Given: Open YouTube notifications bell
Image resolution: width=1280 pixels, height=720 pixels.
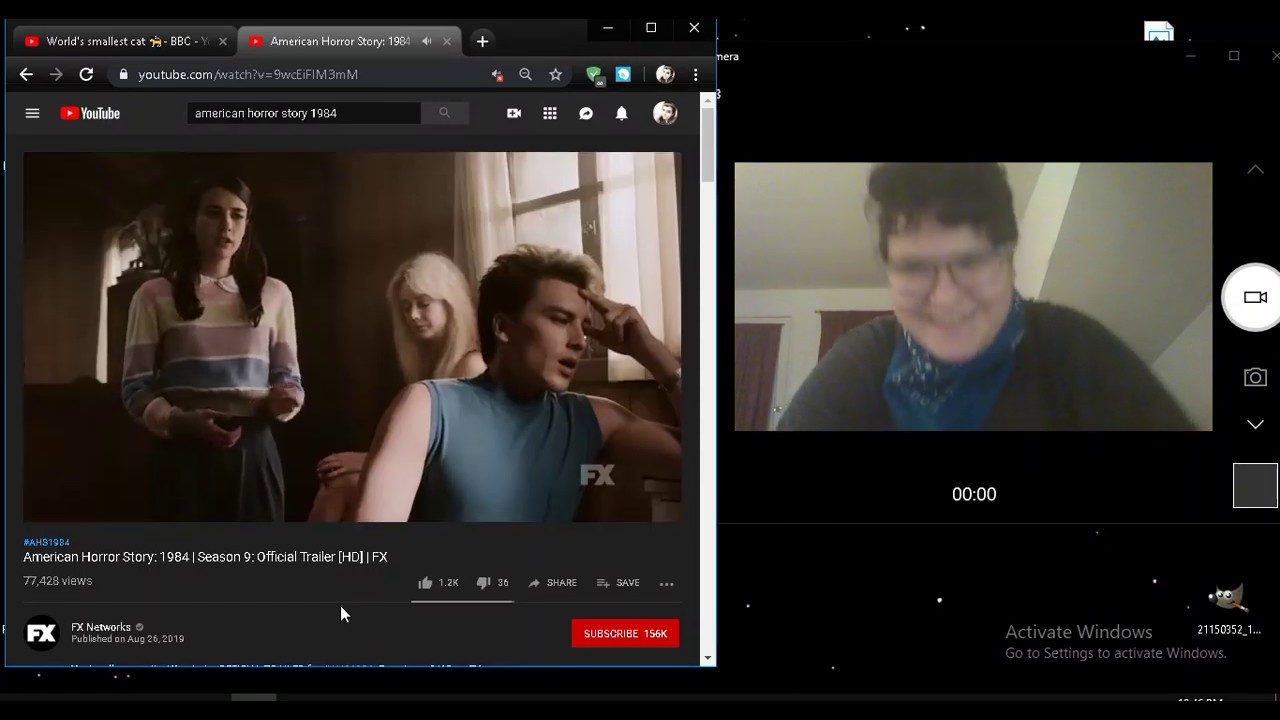Looking at the screenshot, I should [x=622, y=113].
